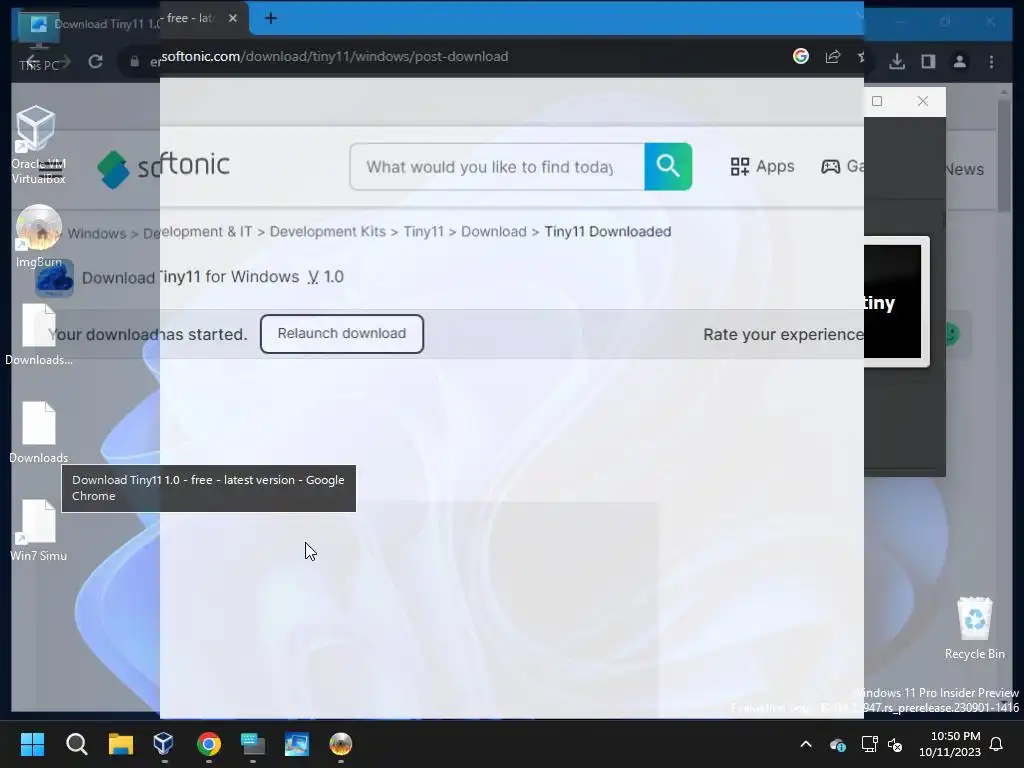The width and height of the screenshot is (1024, 768).
Task: Share this page via address bar icon
Action: tap(833, 57)
